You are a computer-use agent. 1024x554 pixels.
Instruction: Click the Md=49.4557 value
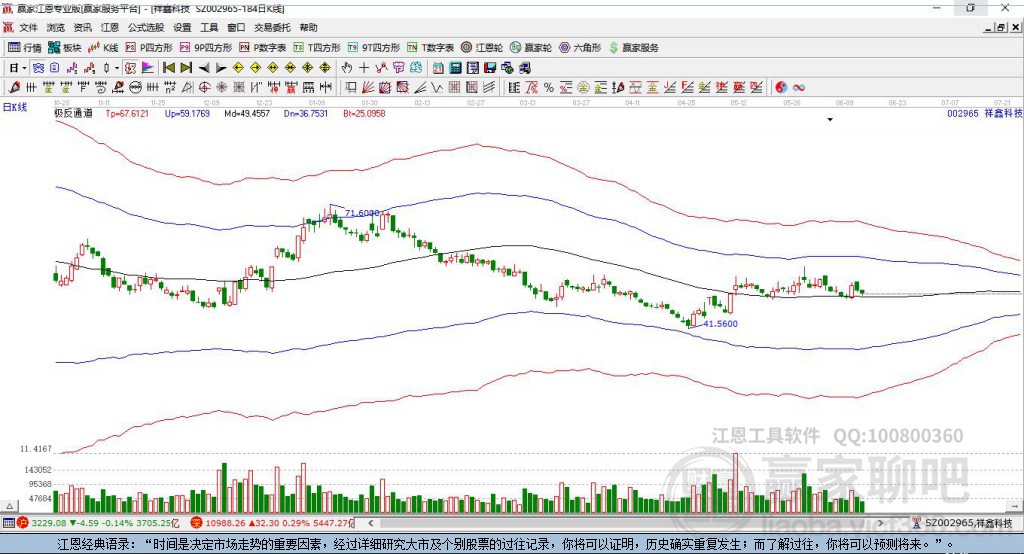pyautogui.click(x=247, y=113)
